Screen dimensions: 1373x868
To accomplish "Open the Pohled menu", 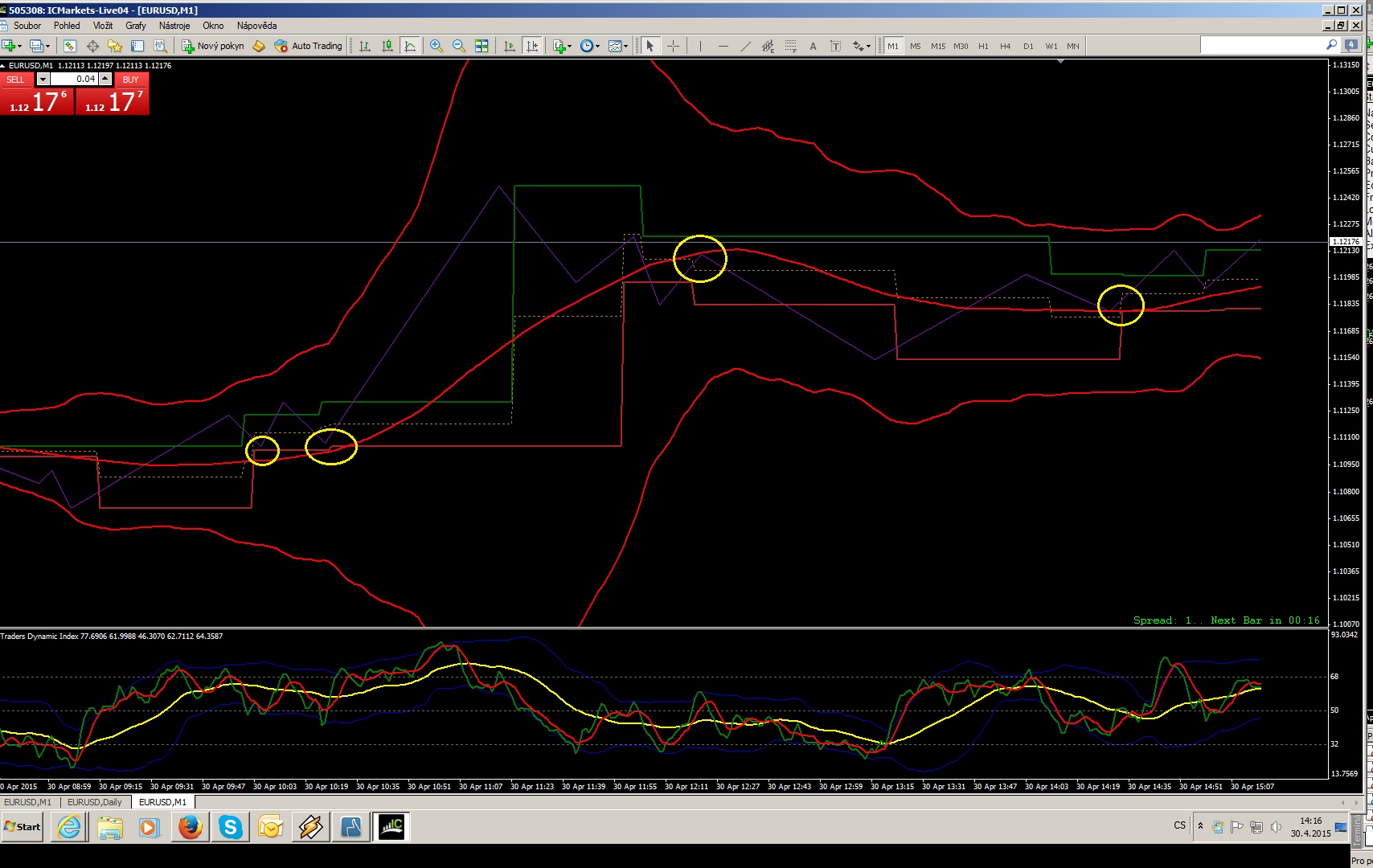I will [x=67, y=26].
